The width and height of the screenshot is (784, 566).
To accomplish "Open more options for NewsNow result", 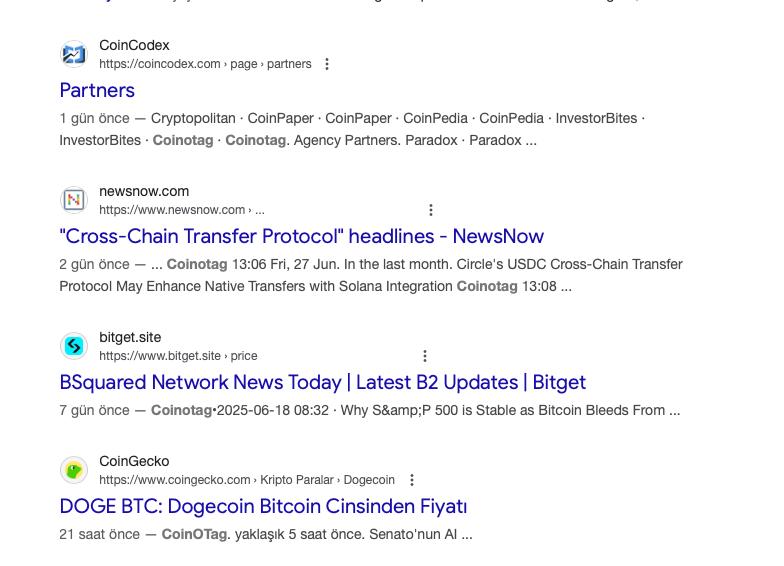I will point(431,210).
